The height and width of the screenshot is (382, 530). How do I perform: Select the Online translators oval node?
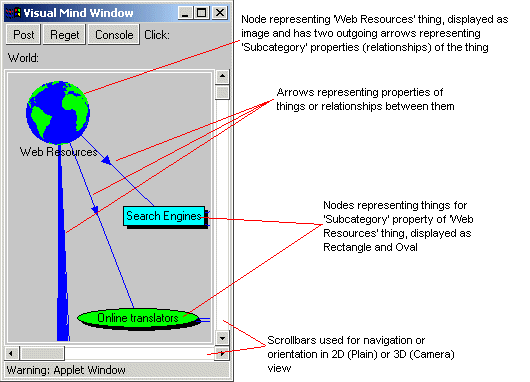(x=138, y=318)
